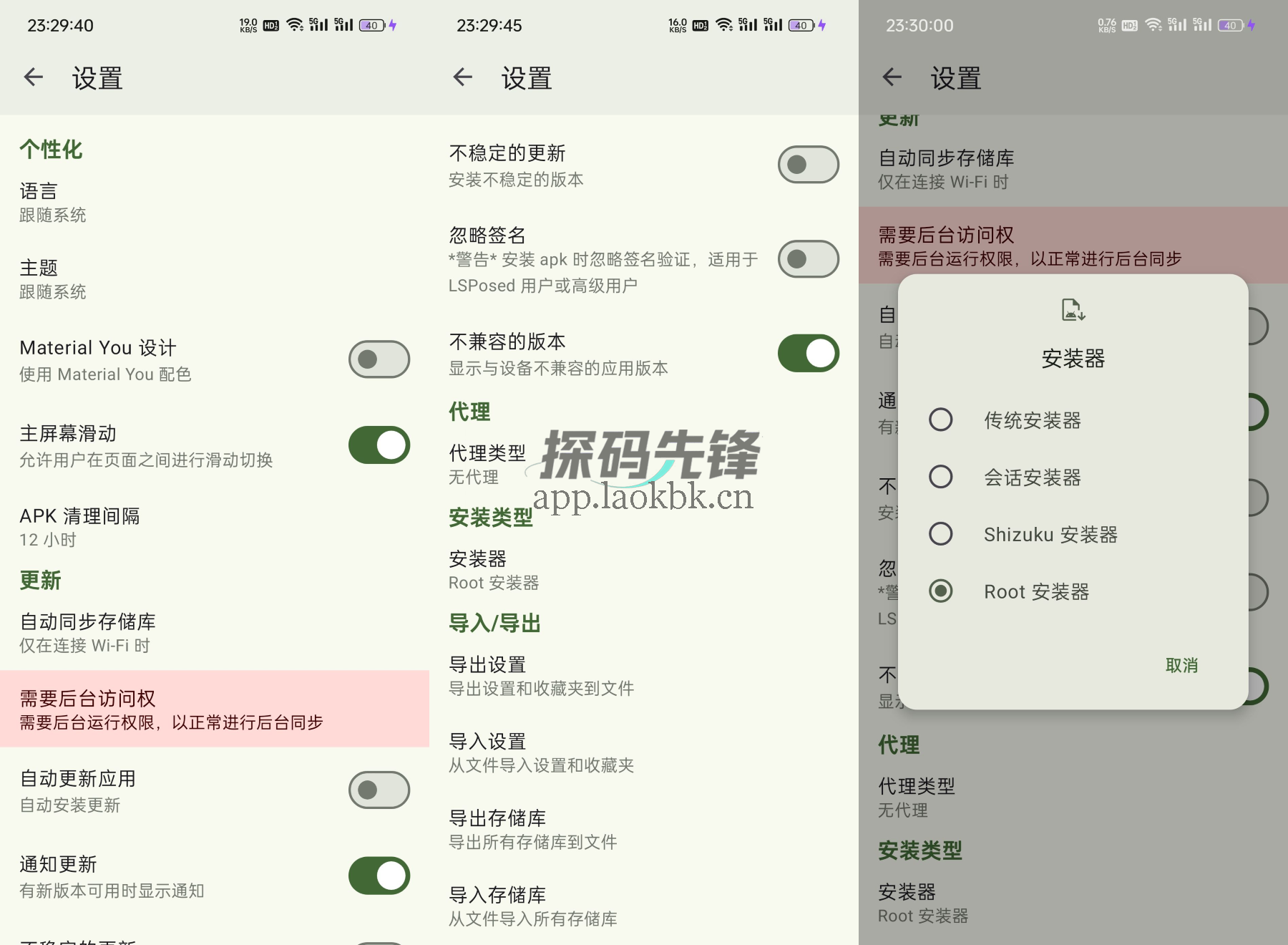Disable the 通知更新 notification toggle
This screenshot has height=945, width=1288.
[379, 876]
